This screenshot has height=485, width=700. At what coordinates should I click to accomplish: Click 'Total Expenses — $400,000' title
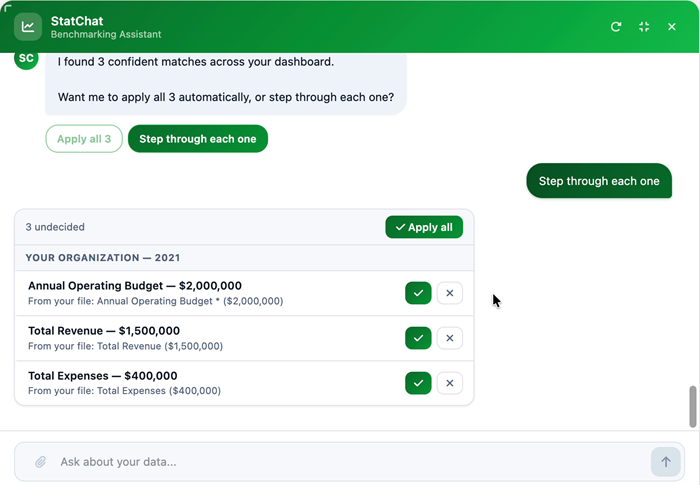(103, 376)
